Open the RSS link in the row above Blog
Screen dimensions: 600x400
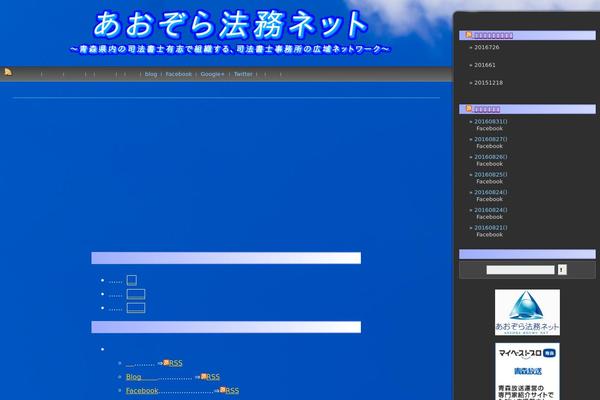pyautogui.click(x=176, y=363)
